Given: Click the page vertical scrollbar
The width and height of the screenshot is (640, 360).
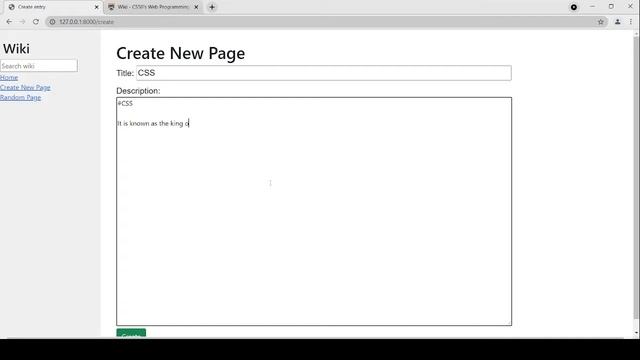Looking at the screenshot, I should 636,178.
